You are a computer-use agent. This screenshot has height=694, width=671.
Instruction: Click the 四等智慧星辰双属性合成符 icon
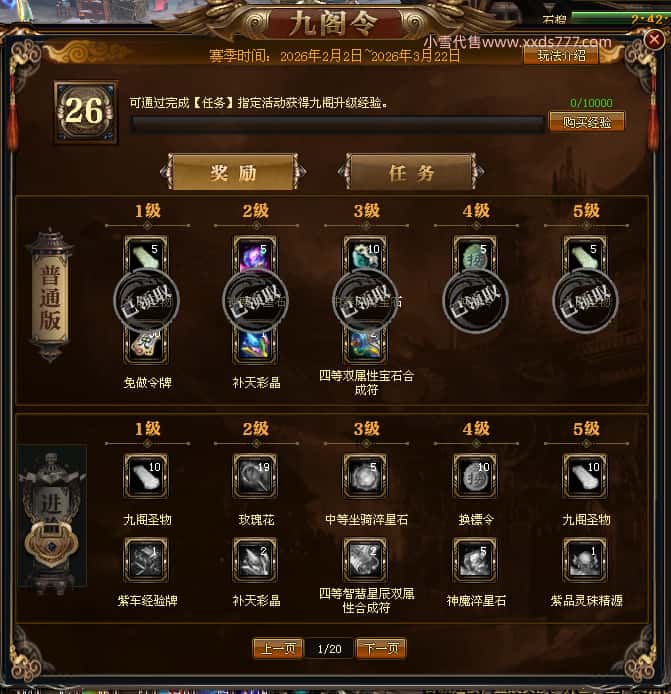point(365,560)
